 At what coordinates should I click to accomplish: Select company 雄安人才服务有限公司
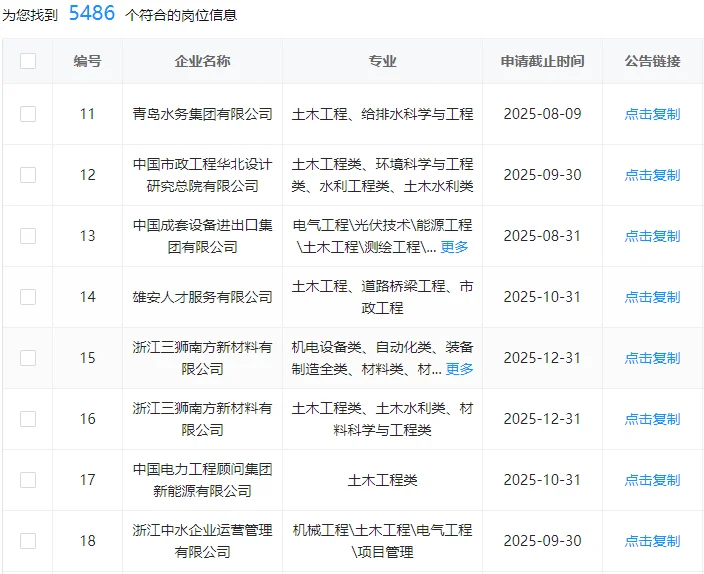(202, 297)
